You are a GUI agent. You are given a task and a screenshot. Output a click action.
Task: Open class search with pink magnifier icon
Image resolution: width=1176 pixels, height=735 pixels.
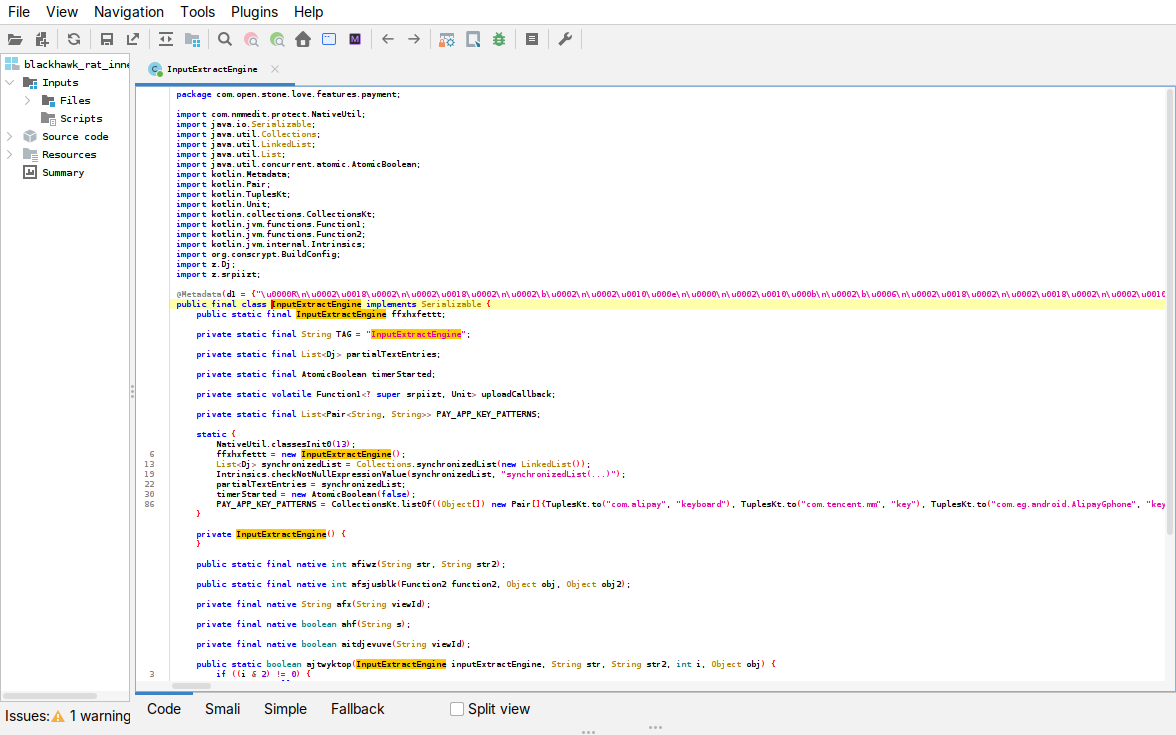click(251, 40)
